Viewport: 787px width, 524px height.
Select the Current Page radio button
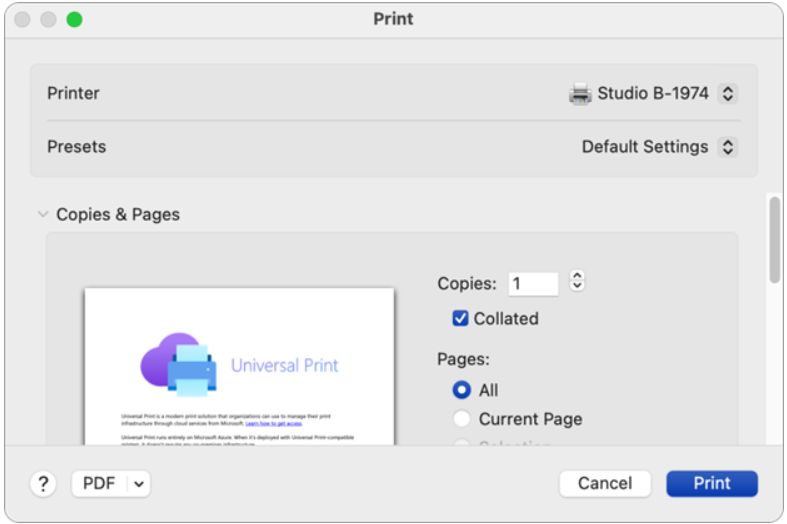click(461, 419)
